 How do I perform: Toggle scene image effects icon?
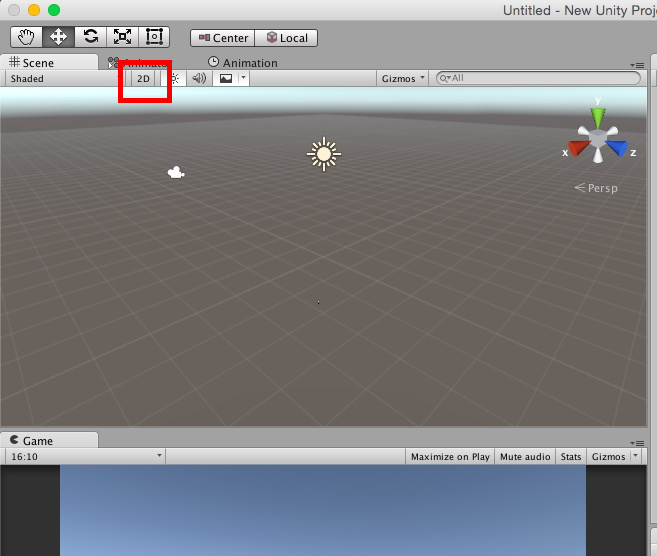226,79
